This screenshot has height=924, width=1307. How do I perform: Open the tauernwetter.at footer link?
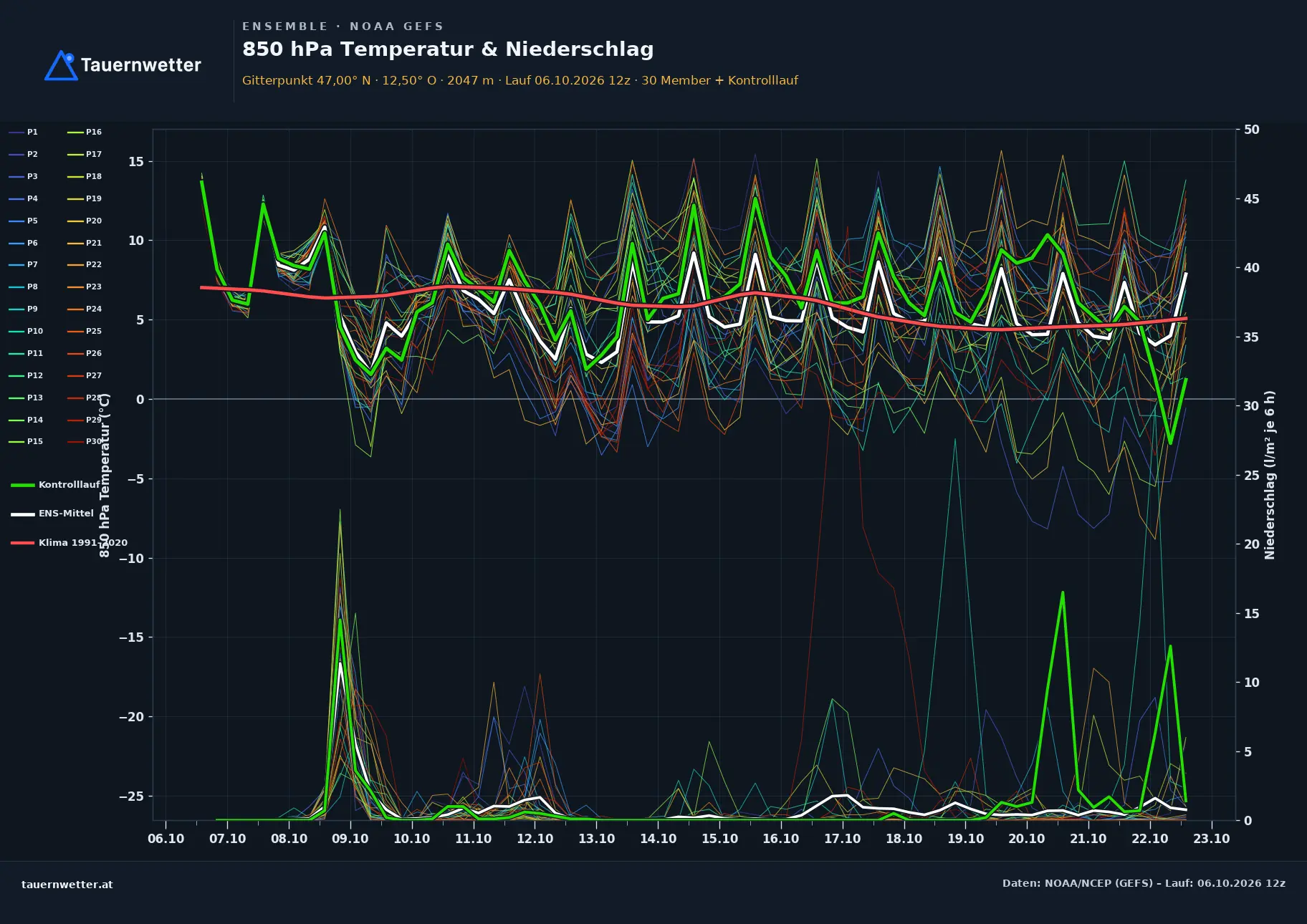(x=67, y=885)
